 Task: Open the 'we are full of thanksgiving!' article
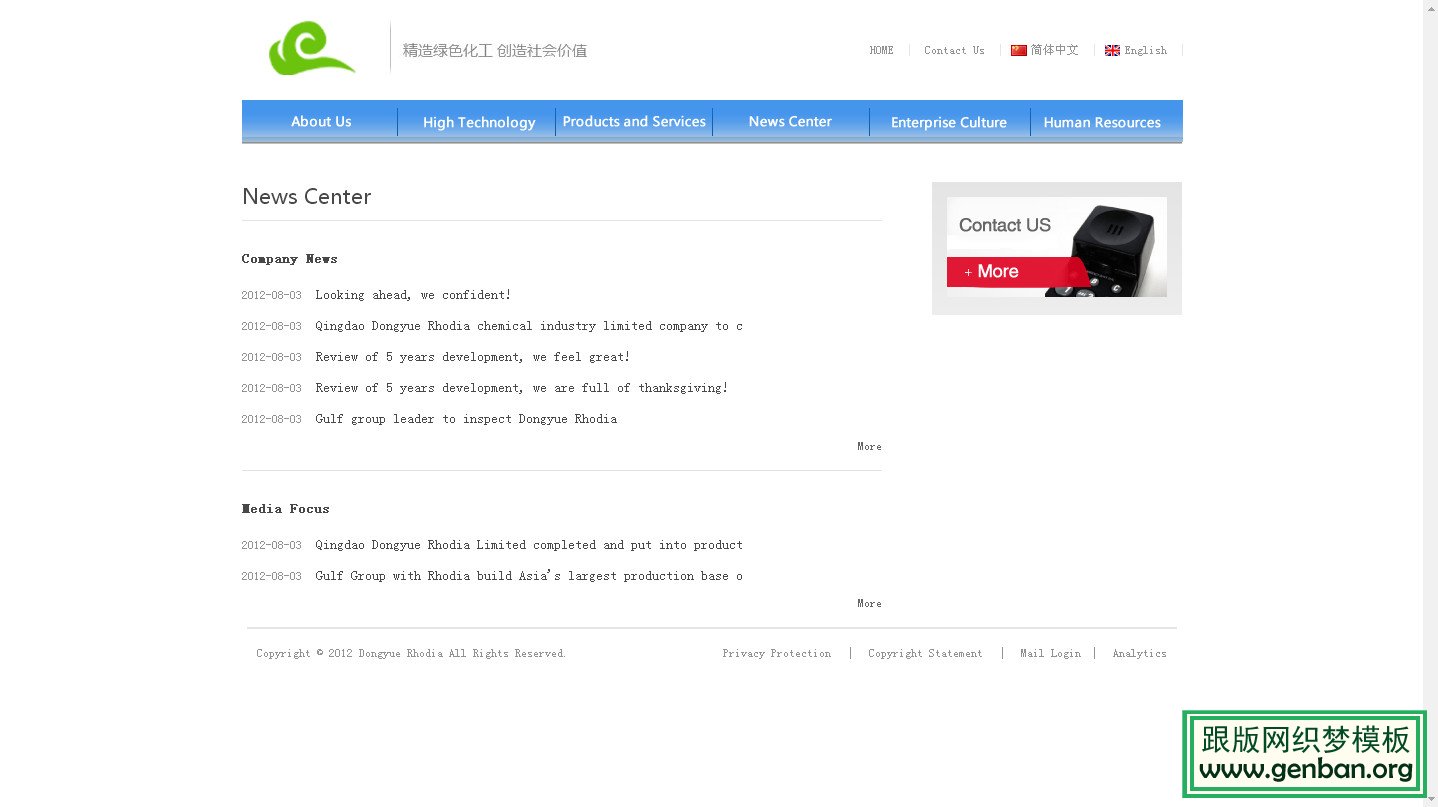(522, 388)
